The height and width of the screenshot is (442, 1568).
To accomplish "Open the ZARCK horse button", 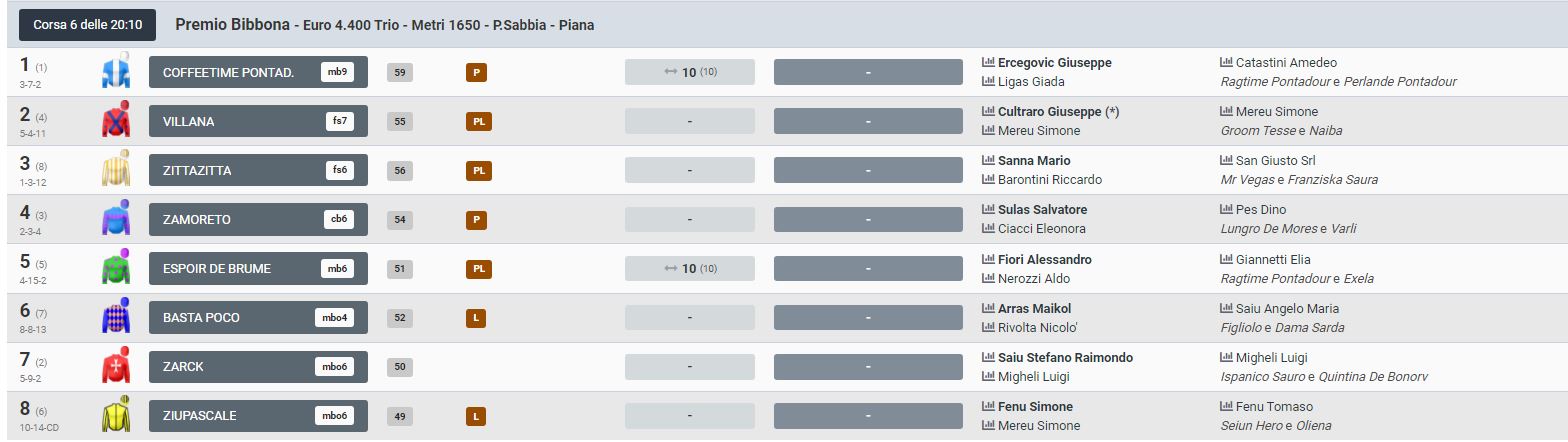I will point(258,366).
